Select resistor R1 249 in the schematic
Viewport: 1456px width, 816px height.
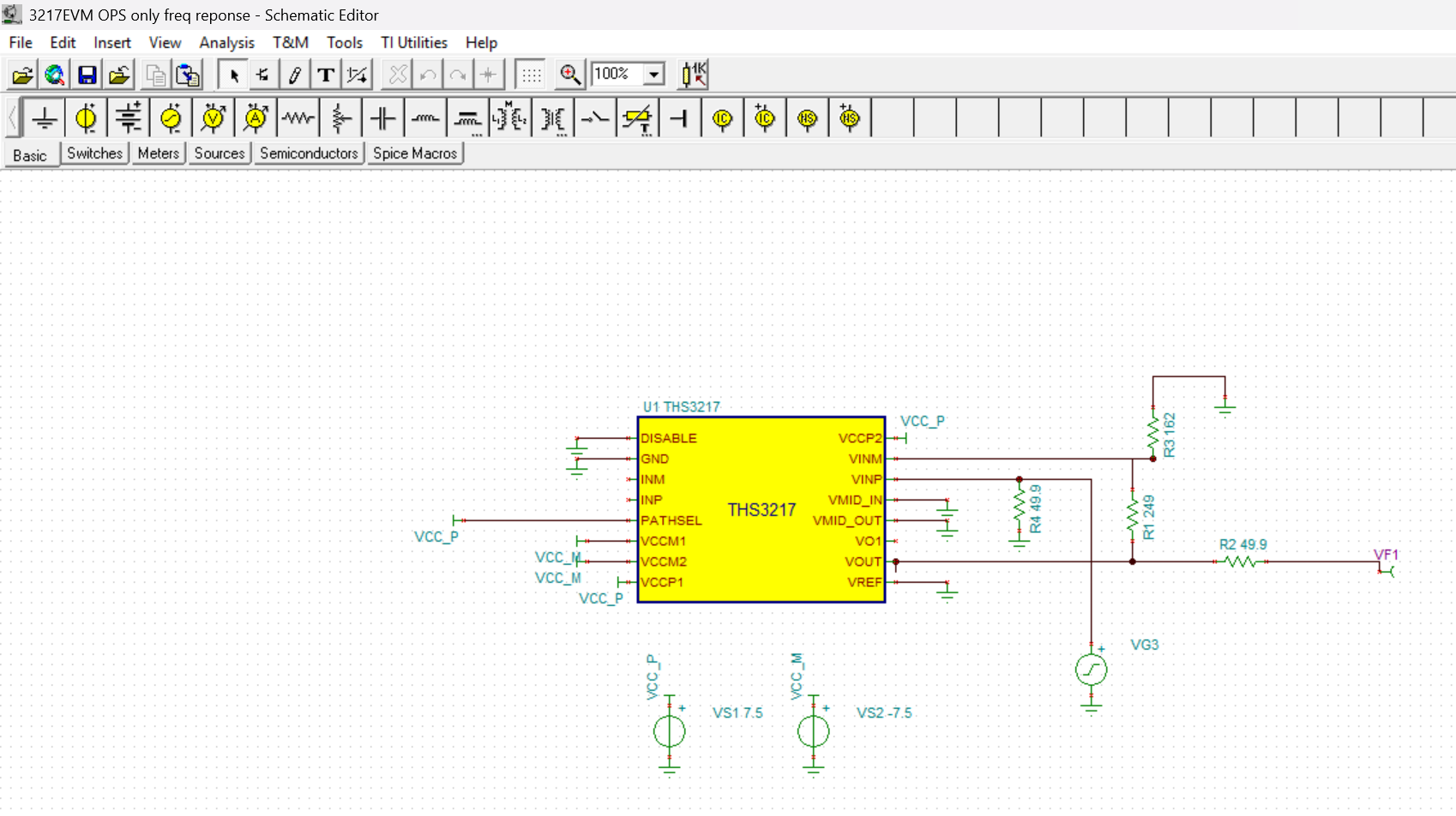click(1133, 516)
